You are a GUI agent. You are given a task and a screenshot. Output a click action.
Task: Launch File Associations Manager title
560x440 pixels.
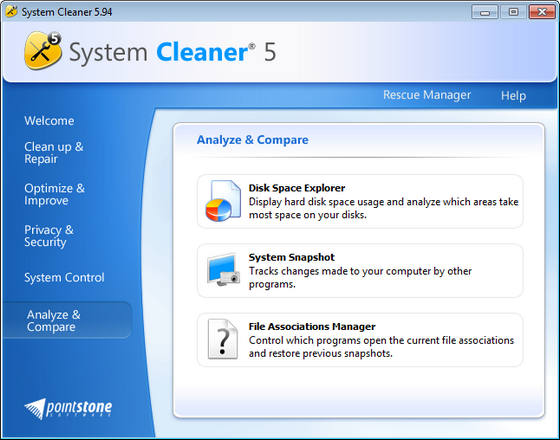click(x=312, y=326)
